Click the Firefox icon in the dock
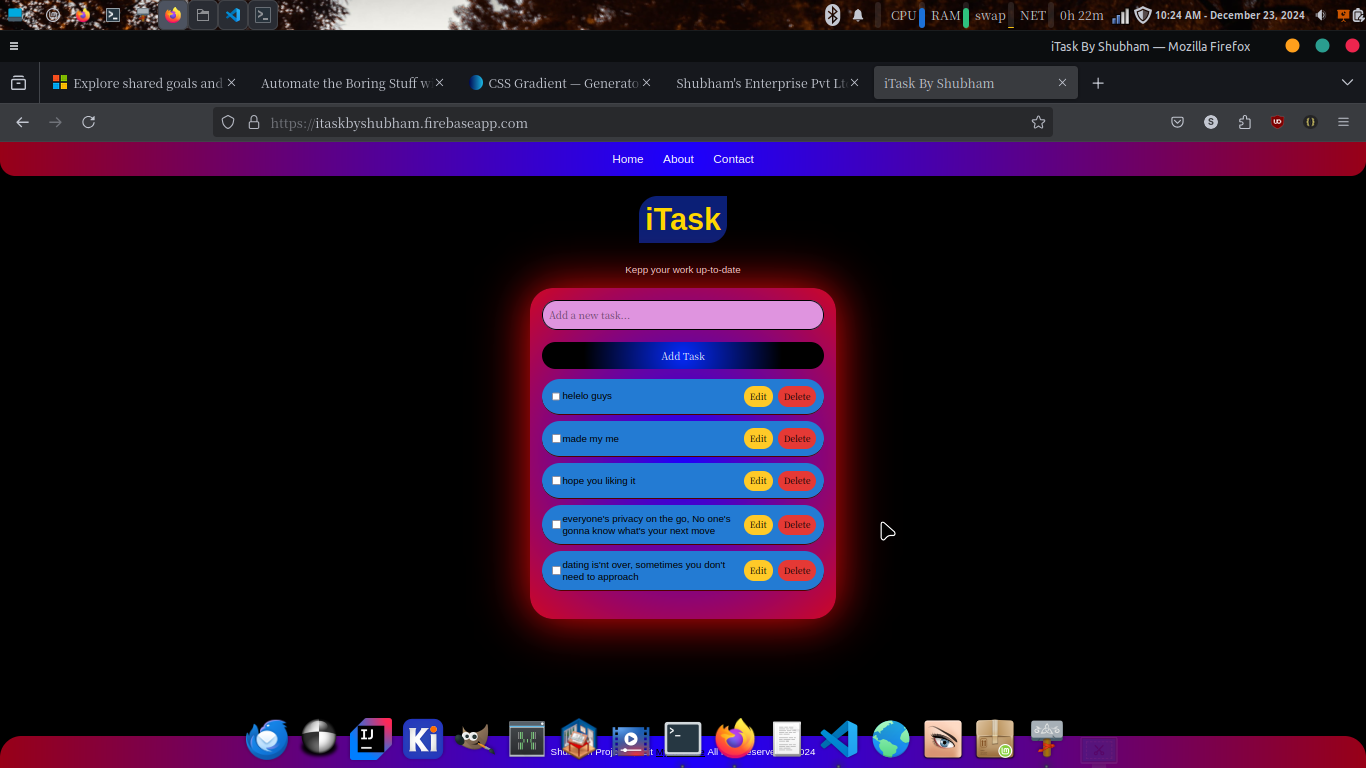This screenshot has width=1366, height=768. [x=735, y=740]
